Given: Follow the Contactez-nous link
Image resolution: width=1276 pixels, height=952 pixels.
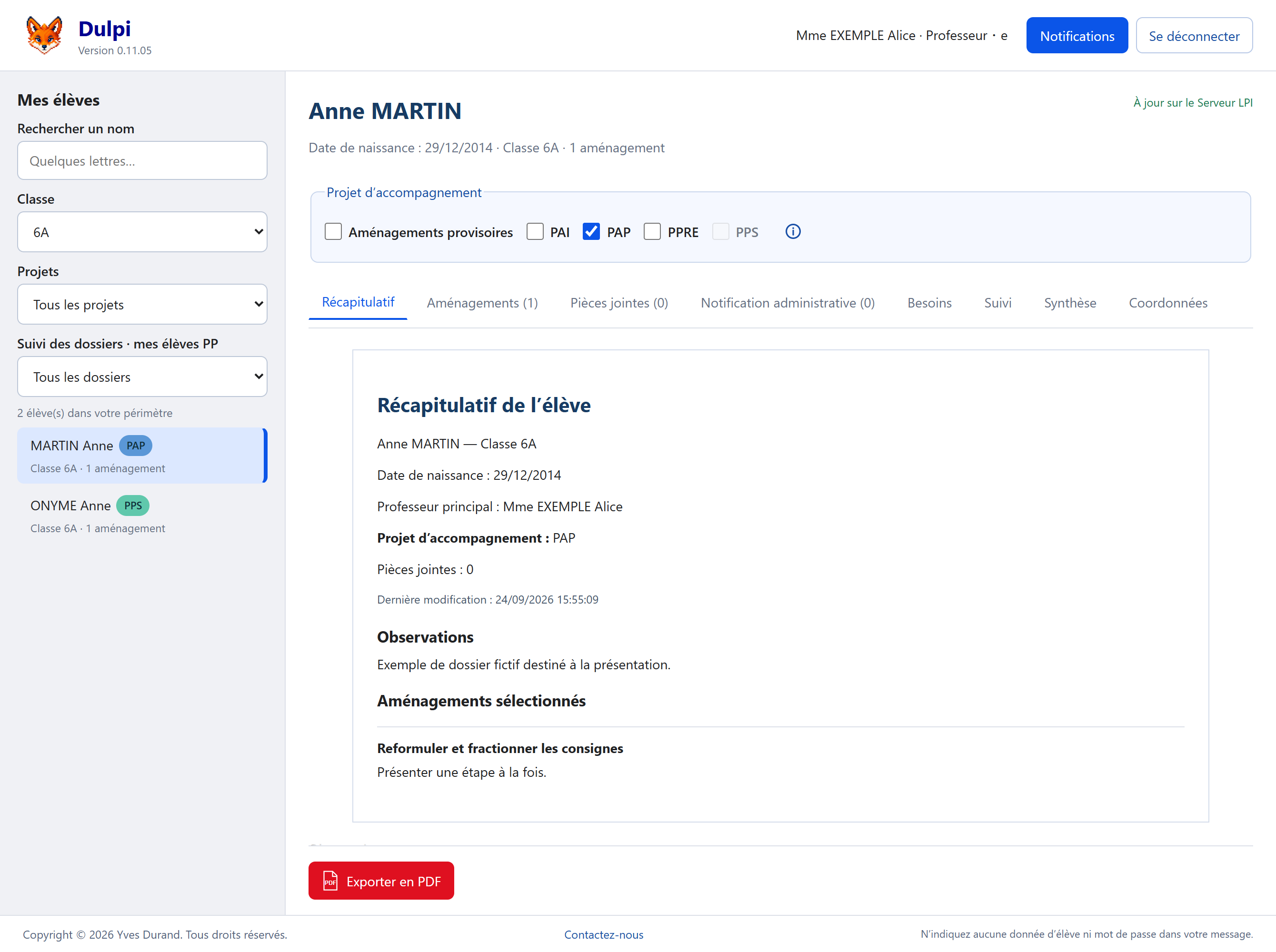Looking at the screenshot, I should coord(603,935).
